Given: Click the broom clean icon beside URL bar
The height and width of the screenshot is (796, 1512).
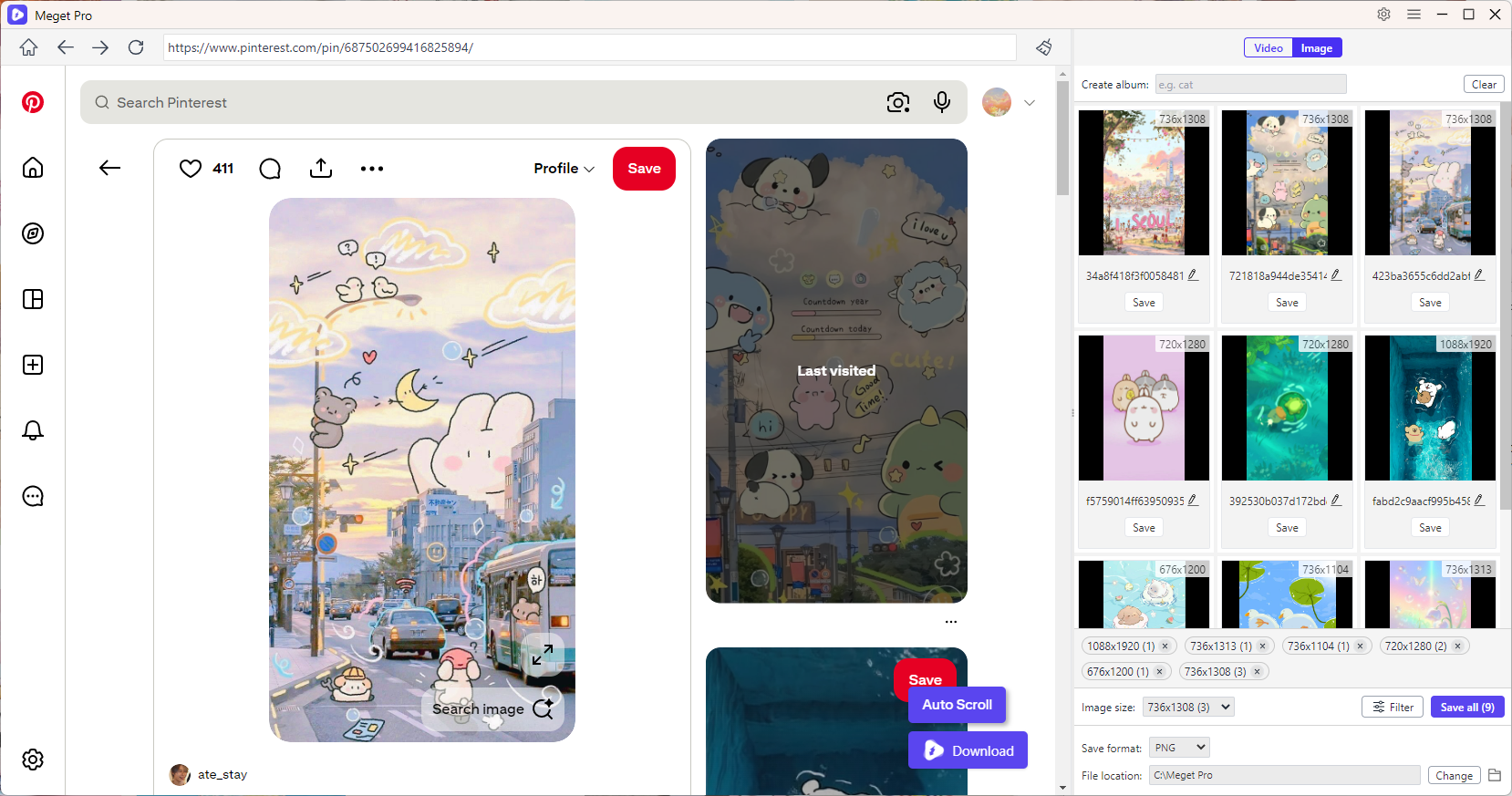Looking at the screenshot, I should pos(1044,47).
